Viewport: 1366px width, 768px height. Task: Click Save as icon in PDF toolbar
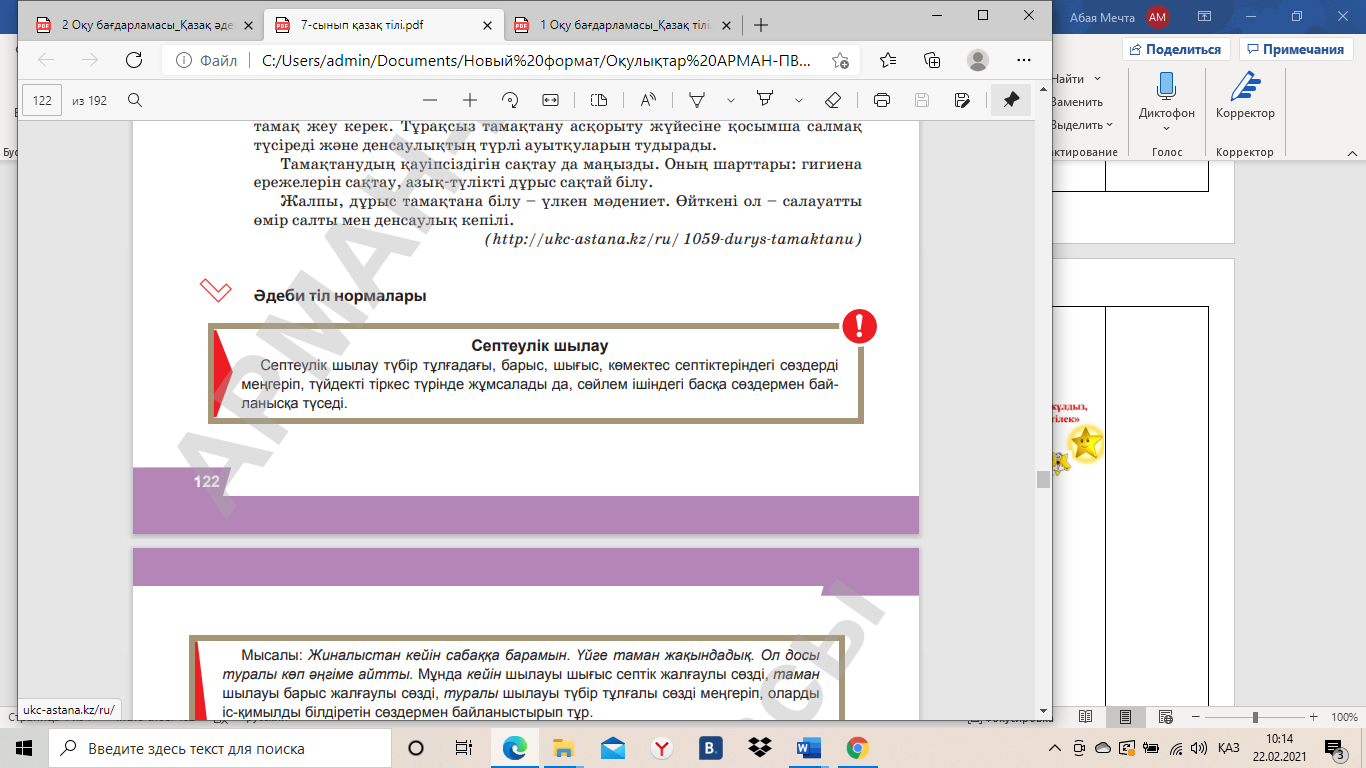(x=962, y=100)
